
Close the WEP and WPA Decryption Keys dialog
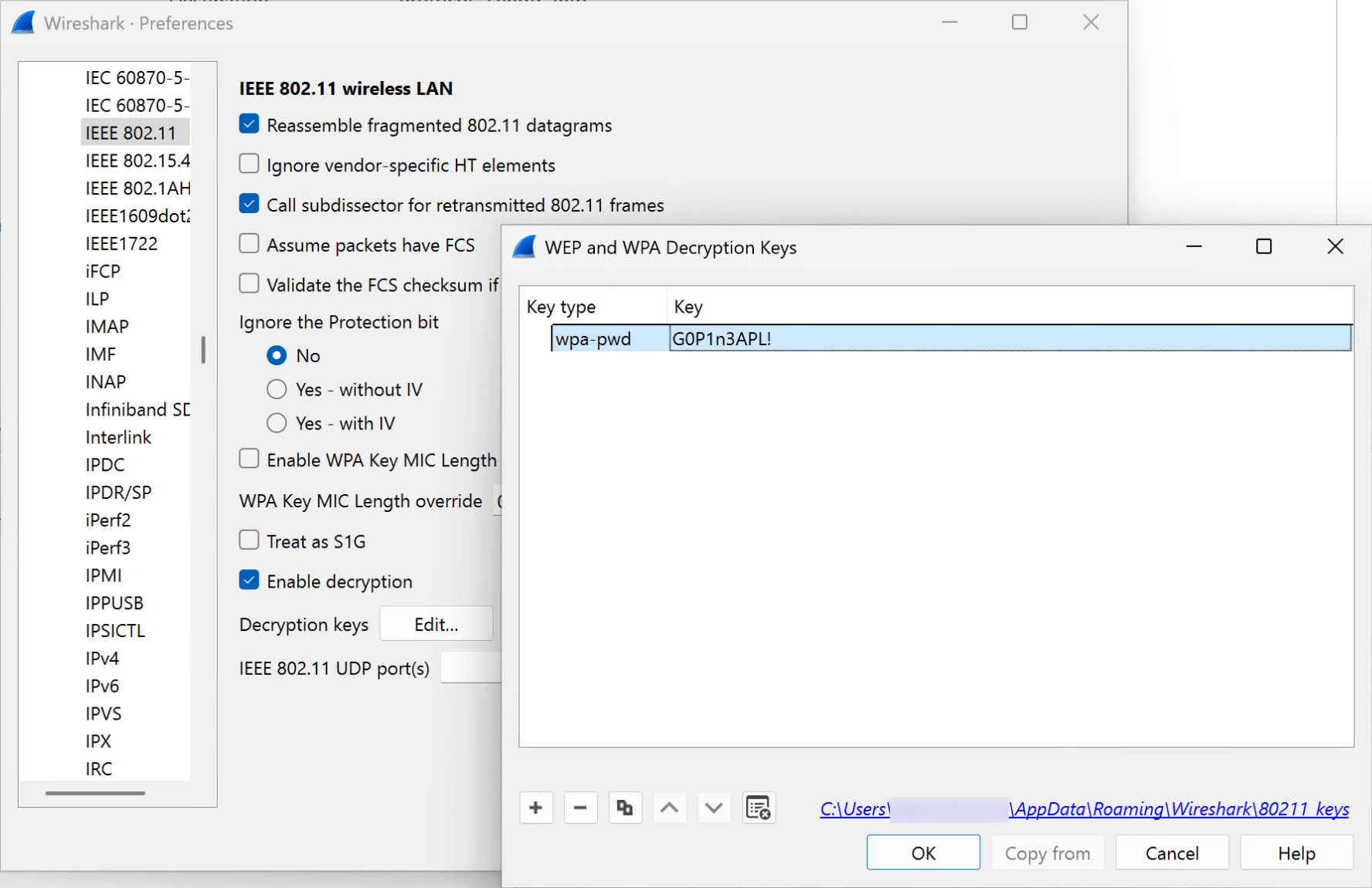tap(1335, 246)
